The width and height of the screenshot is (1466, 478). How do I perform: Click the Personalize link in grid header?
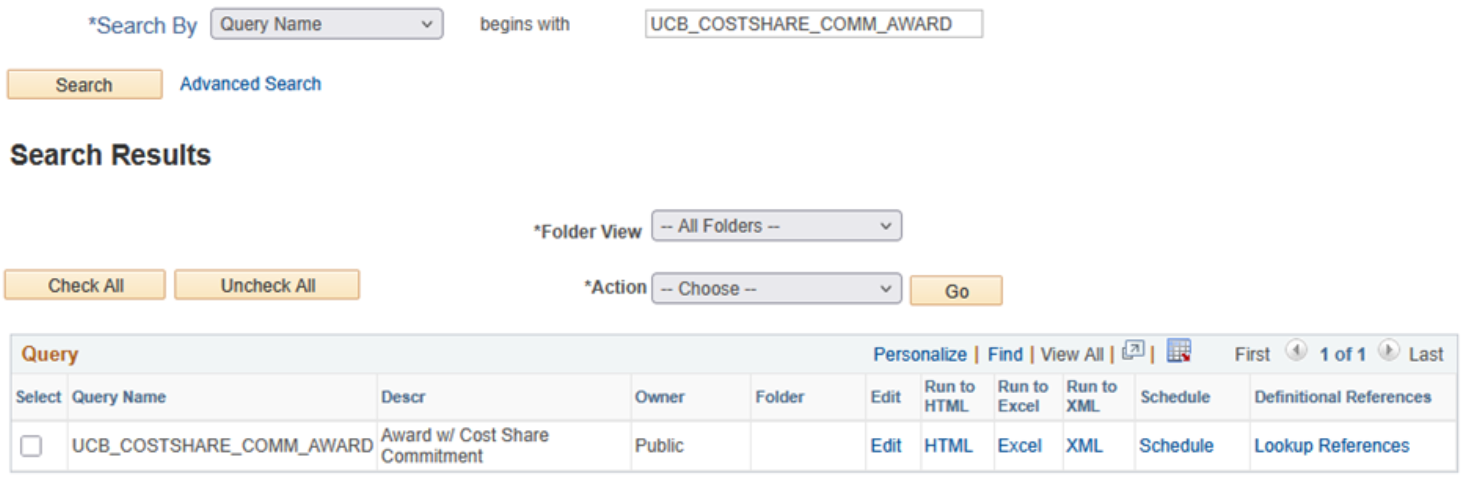click(919, 354)
